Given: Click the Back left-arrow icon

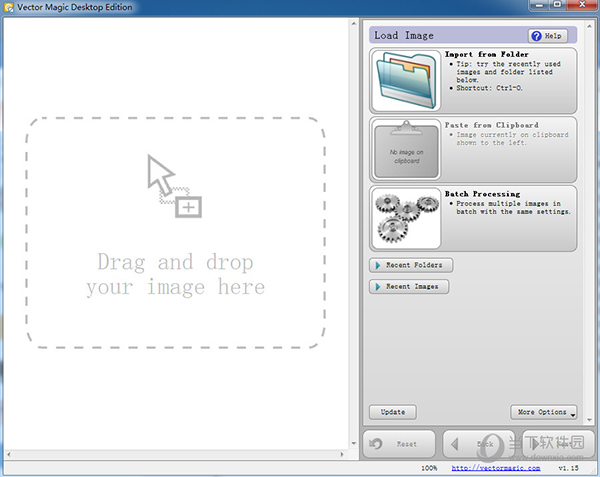Looking at the screenshot, I should pos(455,444).
